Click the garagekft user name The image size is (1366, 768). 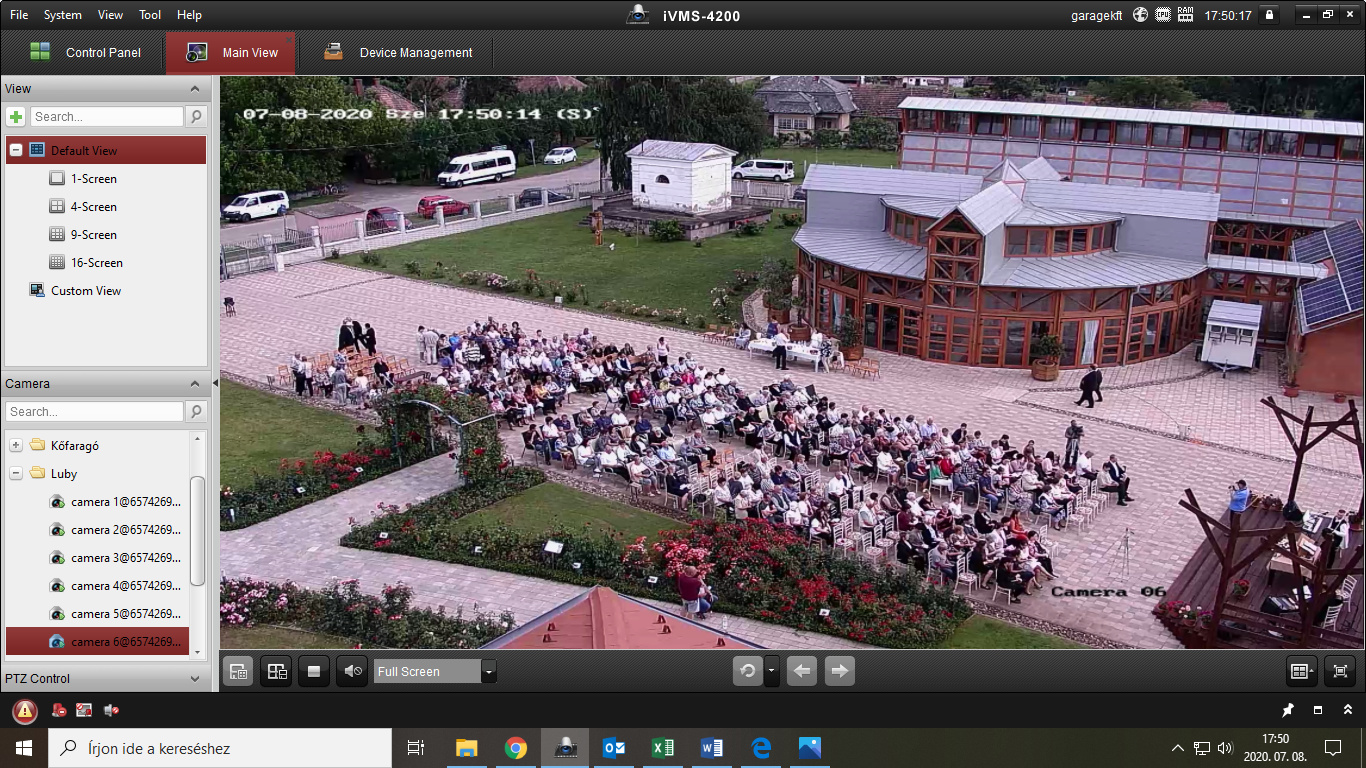point(1097,15)
